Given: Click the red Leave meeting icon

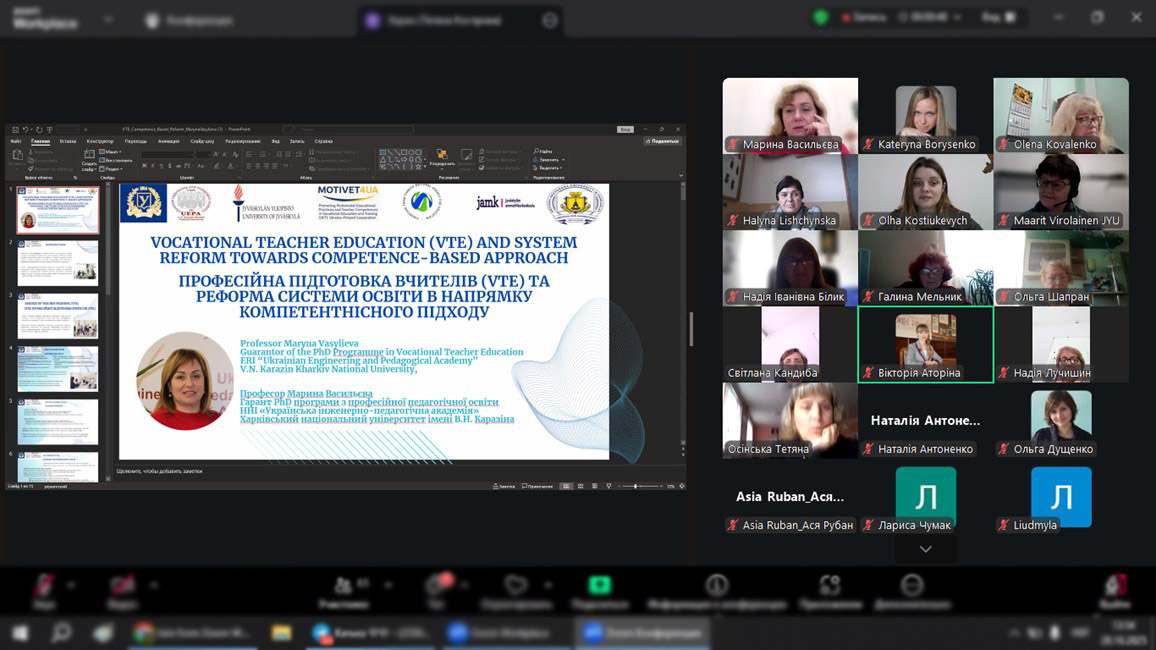Looking at the screenshot, I should [x=1115, y=586].
